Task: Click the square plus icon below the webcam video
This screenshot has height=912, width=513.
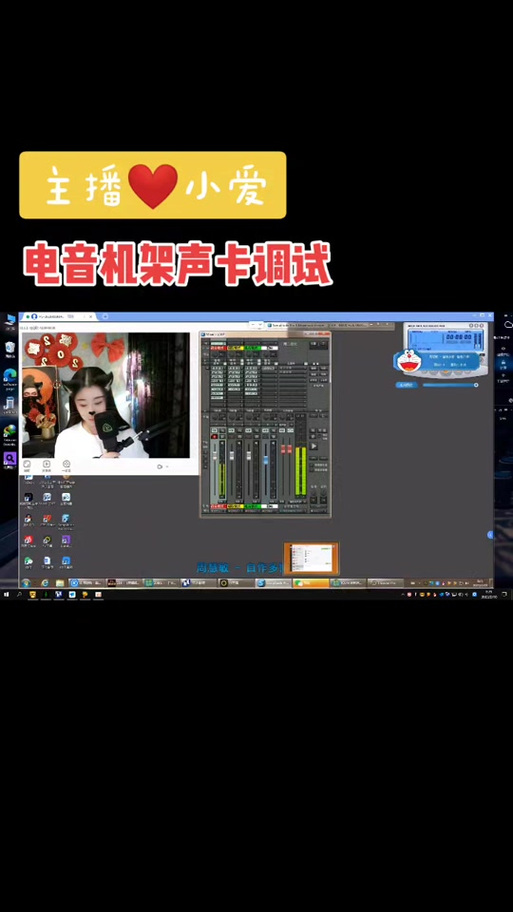Action: (x=47, y=464)
